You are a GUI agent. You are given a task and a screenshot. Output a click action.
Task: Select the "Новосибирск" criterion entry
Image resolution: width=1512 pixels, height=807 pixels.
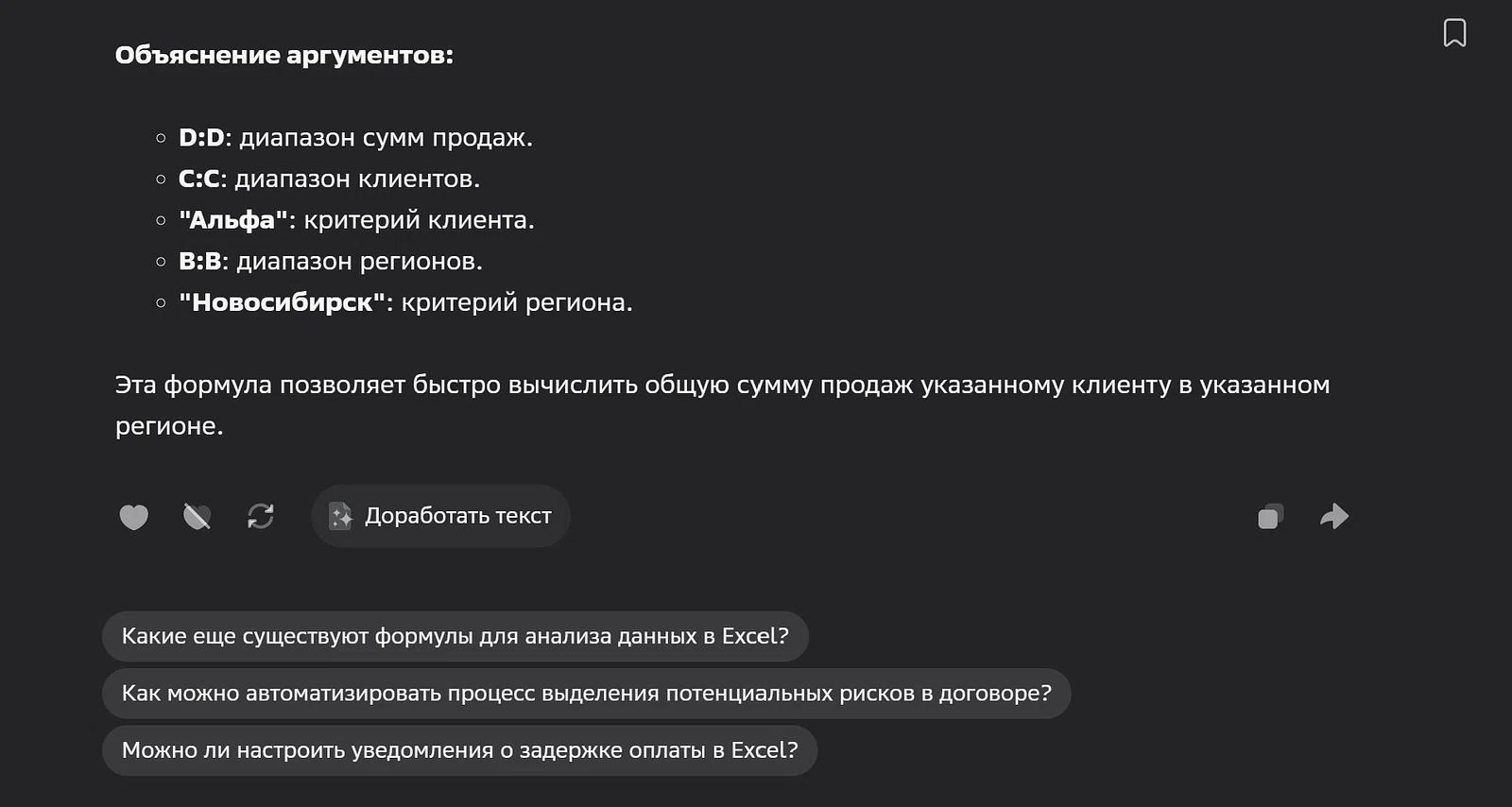pos(282,302)
